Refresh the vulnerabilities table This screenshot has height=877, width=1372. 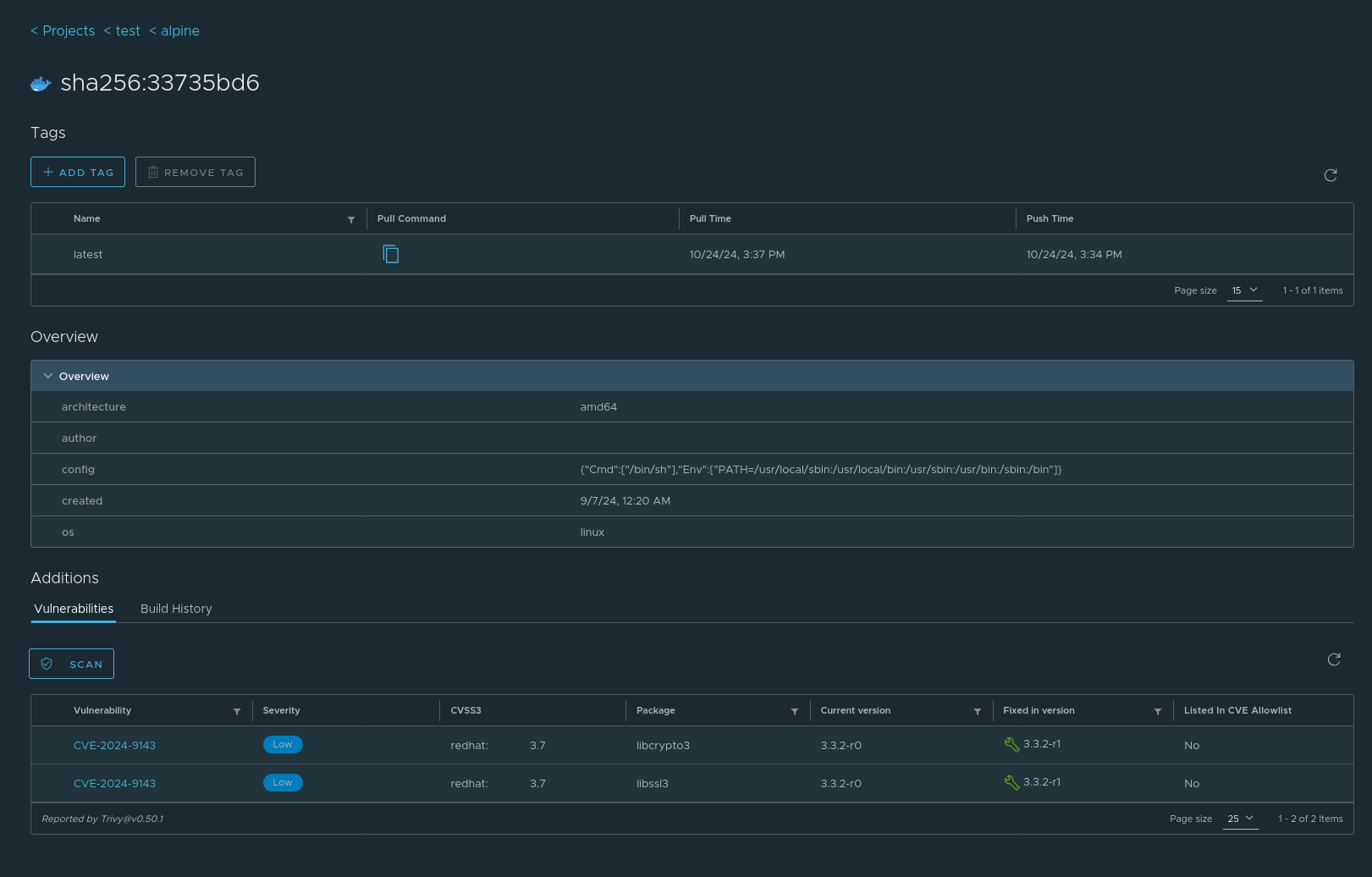pos(1334,659)
